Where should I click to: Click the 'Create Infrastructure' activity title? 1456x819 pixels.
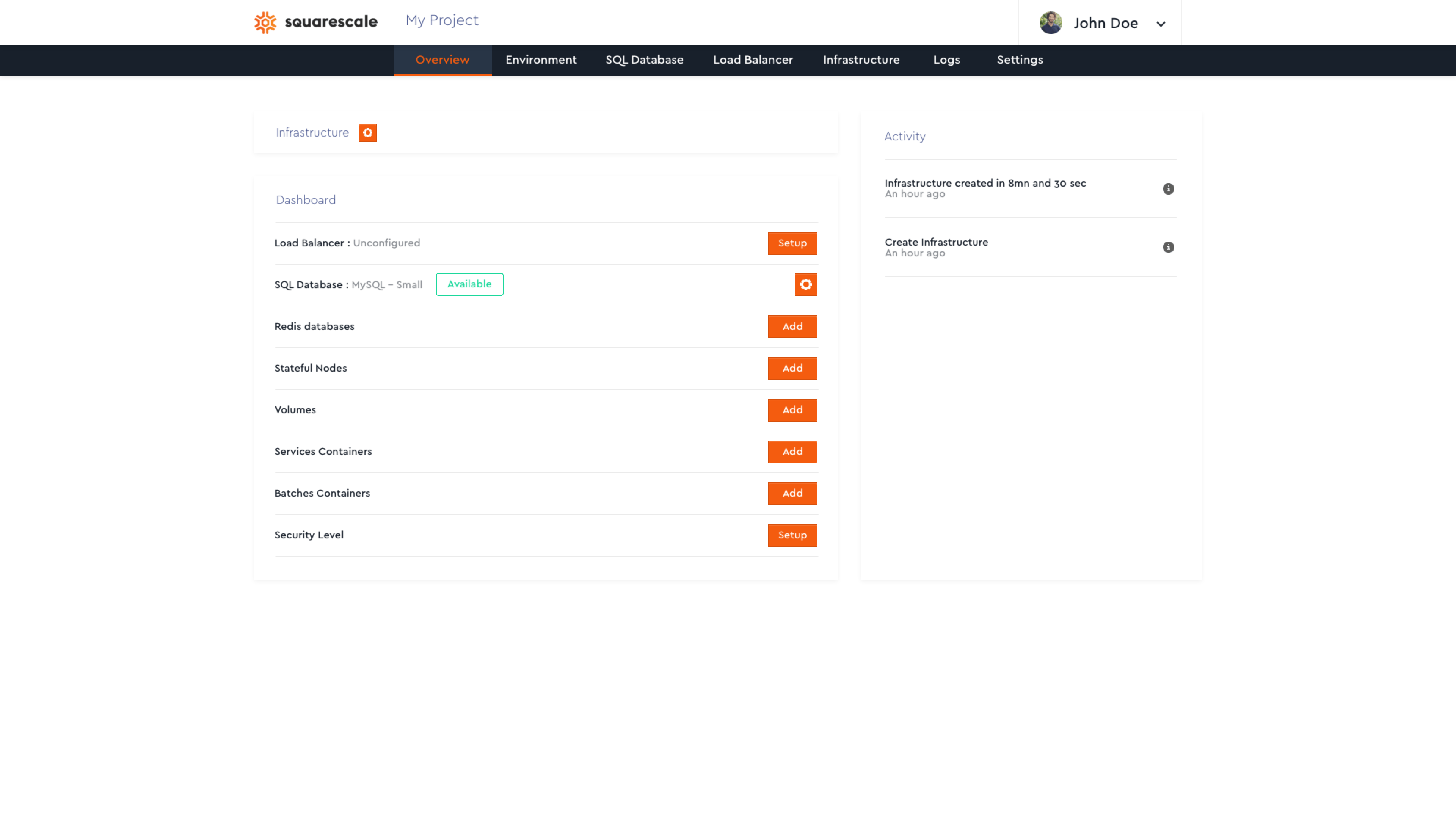(936, 243)
